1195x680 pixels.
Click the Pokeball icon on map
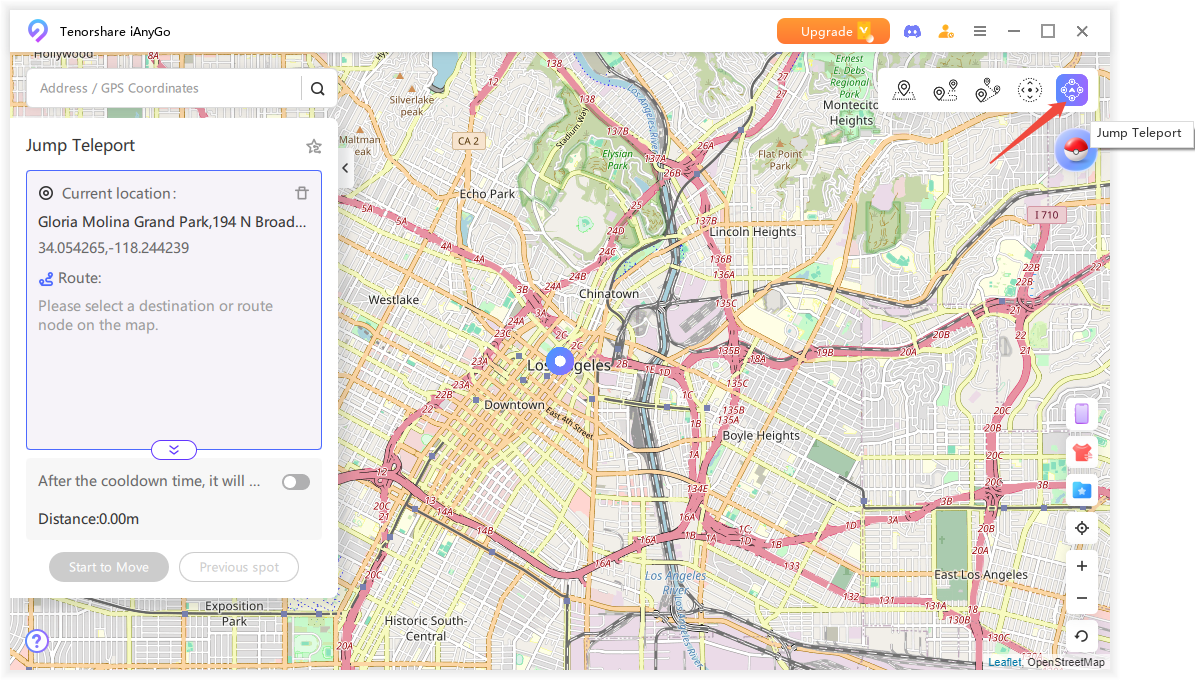[1075, 150]
